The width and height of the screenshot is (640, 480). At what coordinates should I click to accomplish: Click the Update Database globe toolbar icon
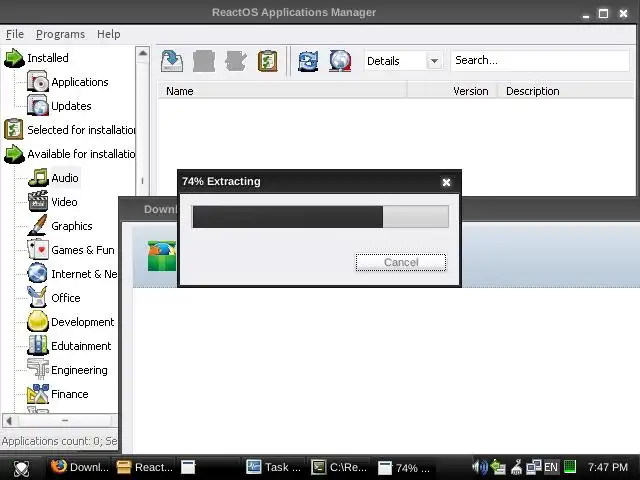[x=340, y=61]
